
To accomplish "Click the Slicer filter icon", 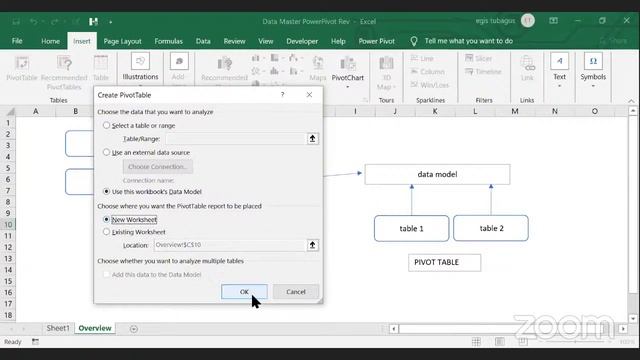I will (x=478, y=58).
